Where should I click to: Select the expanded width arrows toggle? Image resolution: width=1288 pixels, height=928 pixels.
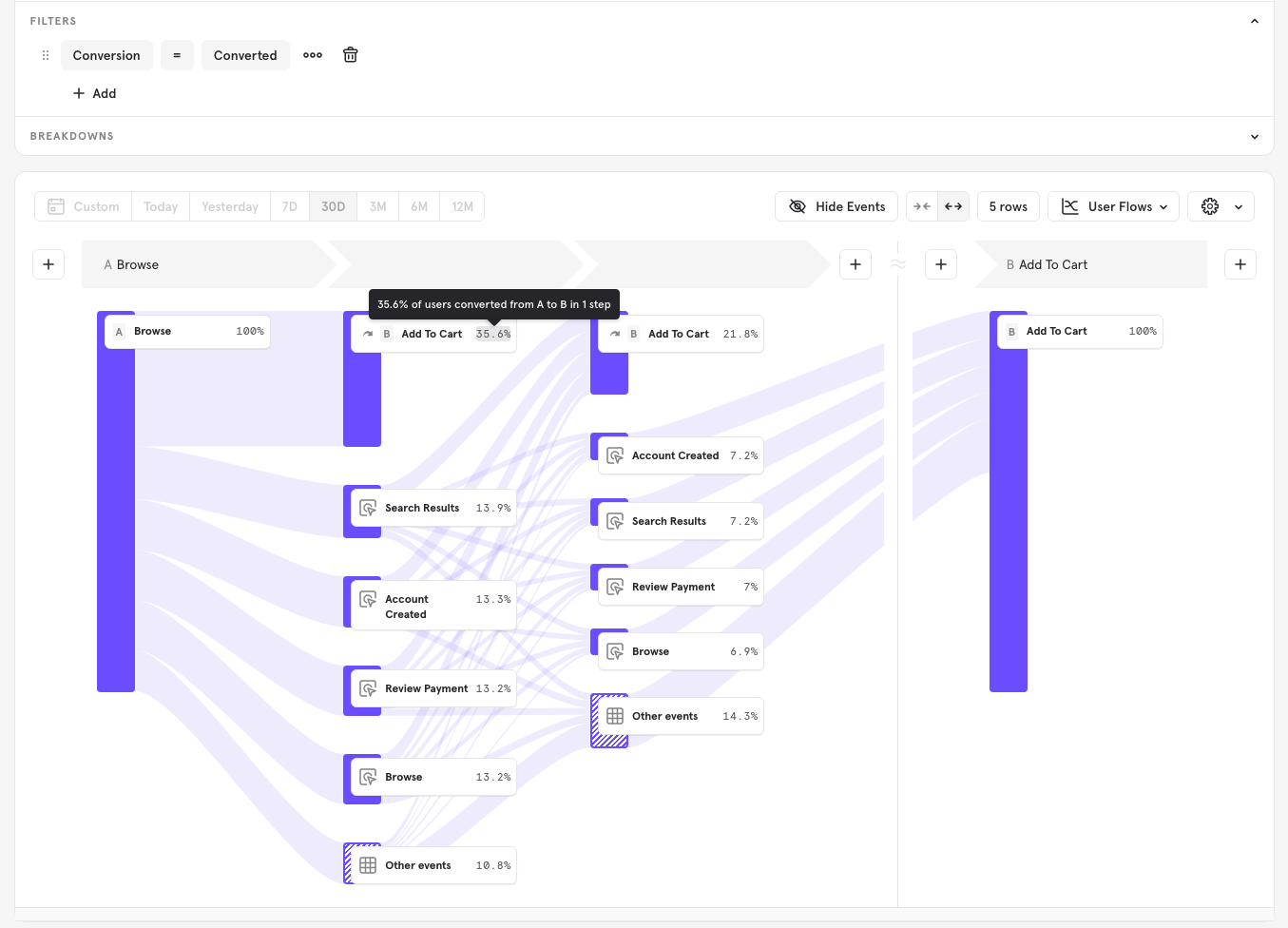click(x=953, y=205)
